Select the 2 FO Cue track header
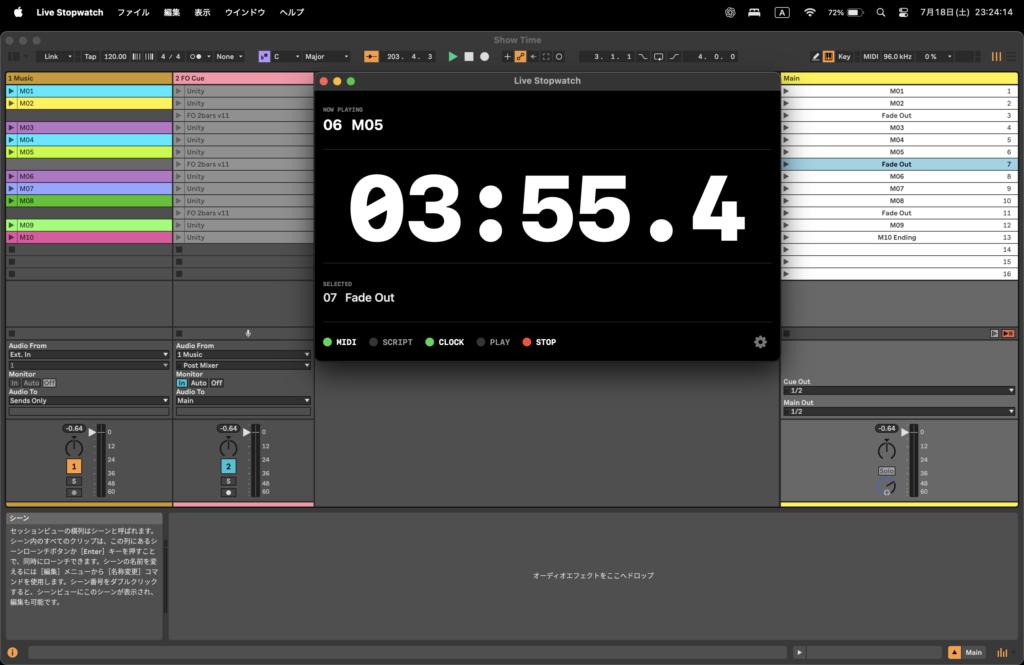The height and width of the screenshot is (665, 1024). 243,78
